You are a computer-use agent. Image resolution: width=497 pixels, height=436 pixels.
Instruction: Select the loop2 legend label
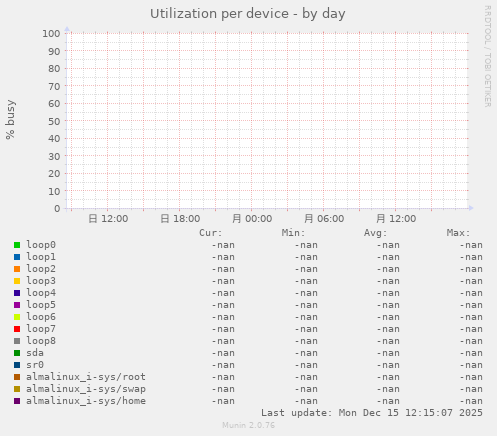pyautogui.click(x=41, y=269)
